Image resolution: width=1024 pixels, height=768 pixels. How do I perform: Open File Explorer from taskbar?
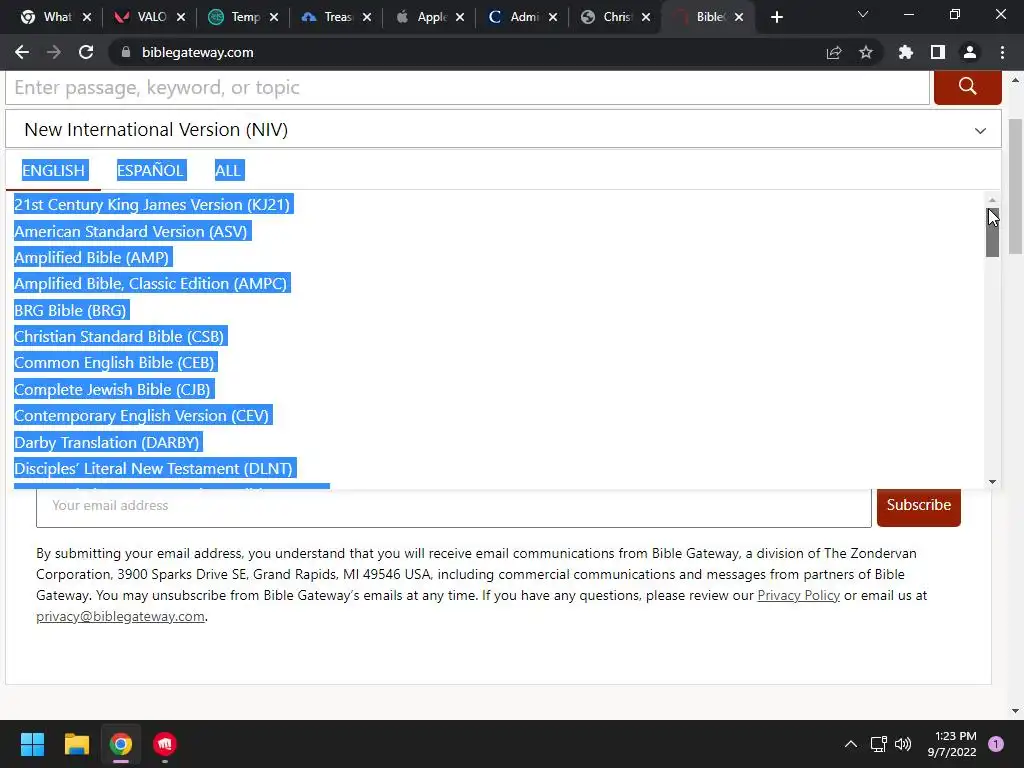coord(76,744)
